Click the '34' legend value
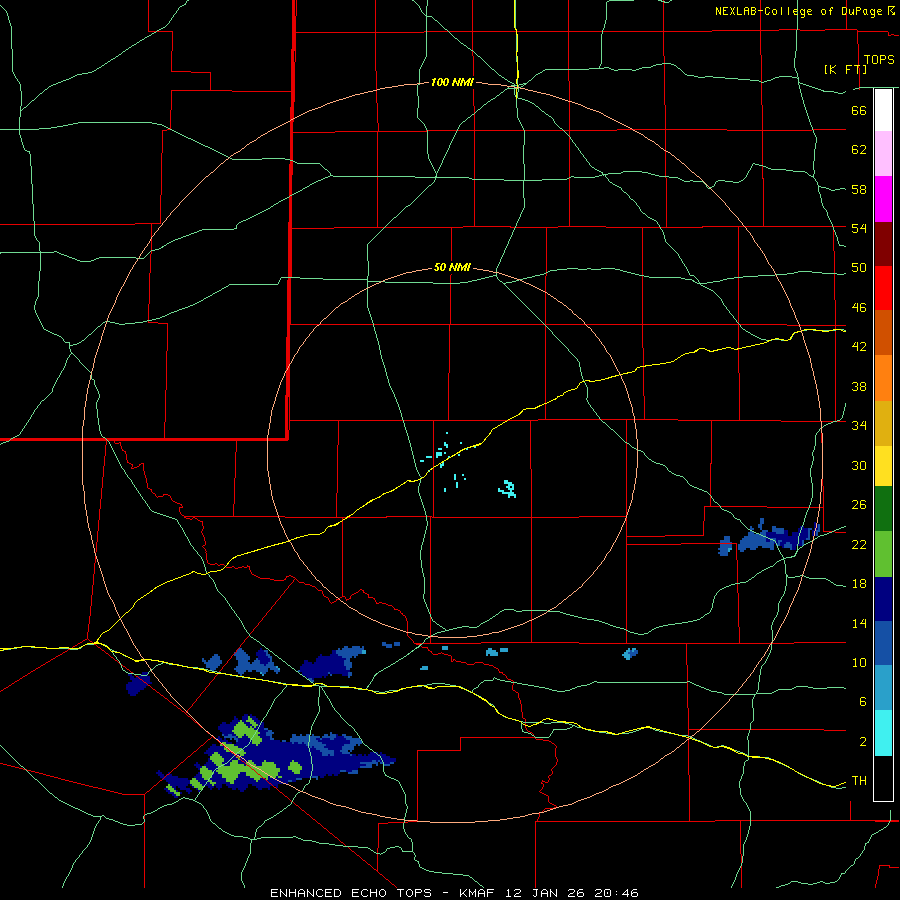Screen dimensions: 900x900 859,426
